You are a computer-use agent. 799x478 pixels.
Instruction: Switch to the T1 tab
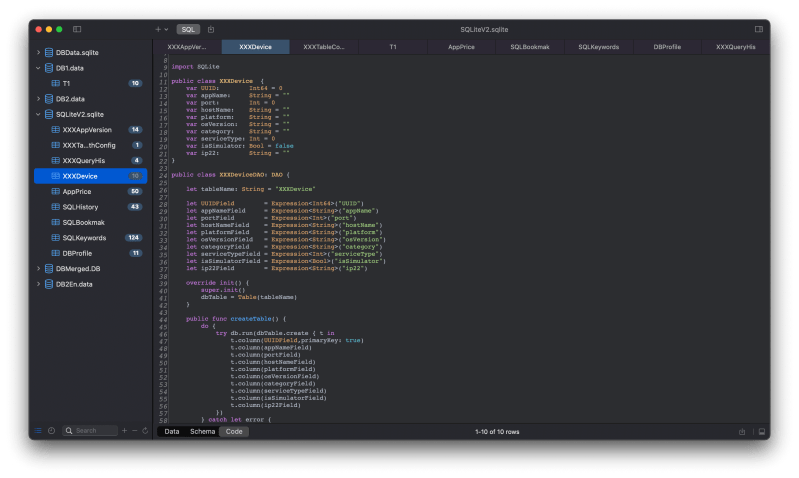[393, 47]
